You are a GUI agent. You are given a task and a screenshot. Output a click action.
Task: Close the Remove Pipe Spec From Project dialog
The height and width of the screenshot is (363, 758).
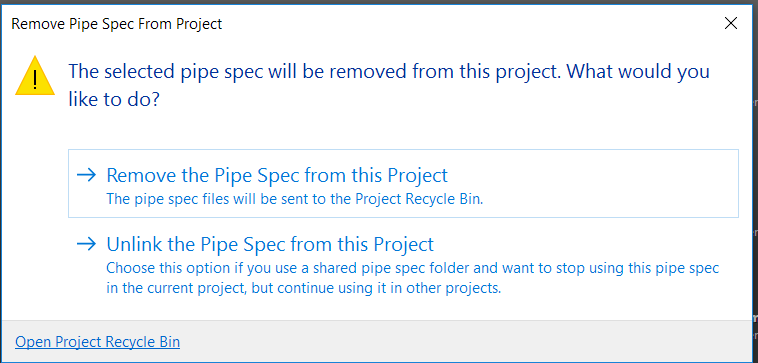pos(730,23)
